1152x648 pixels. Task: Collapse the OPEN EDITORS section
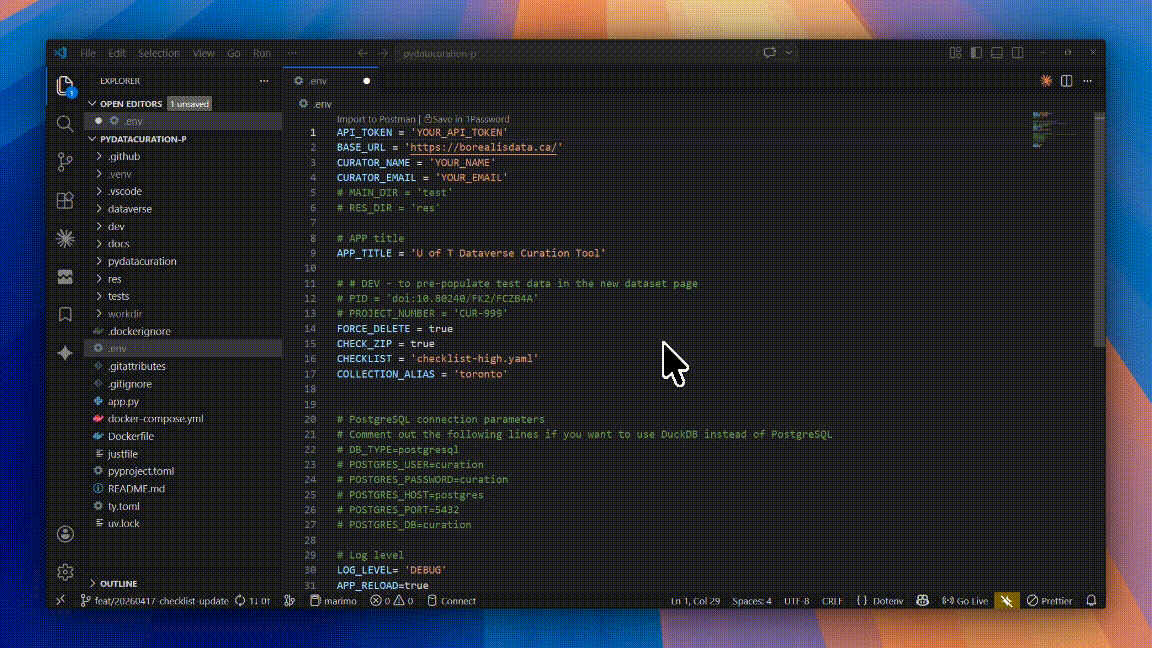point(130,104)
